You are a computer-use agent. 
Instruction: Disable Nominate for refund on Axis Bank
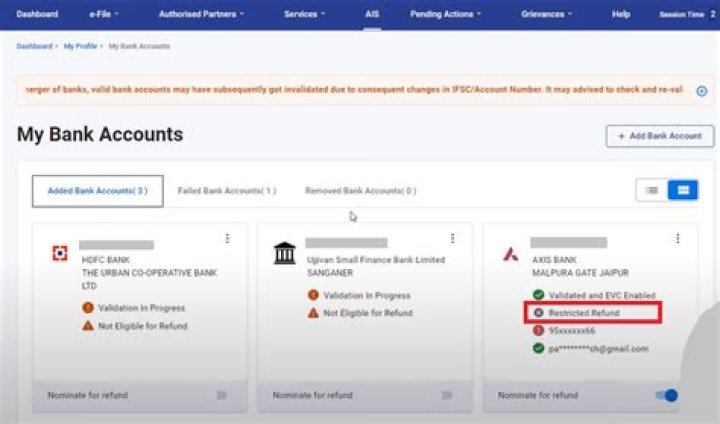tap(667, 395)
